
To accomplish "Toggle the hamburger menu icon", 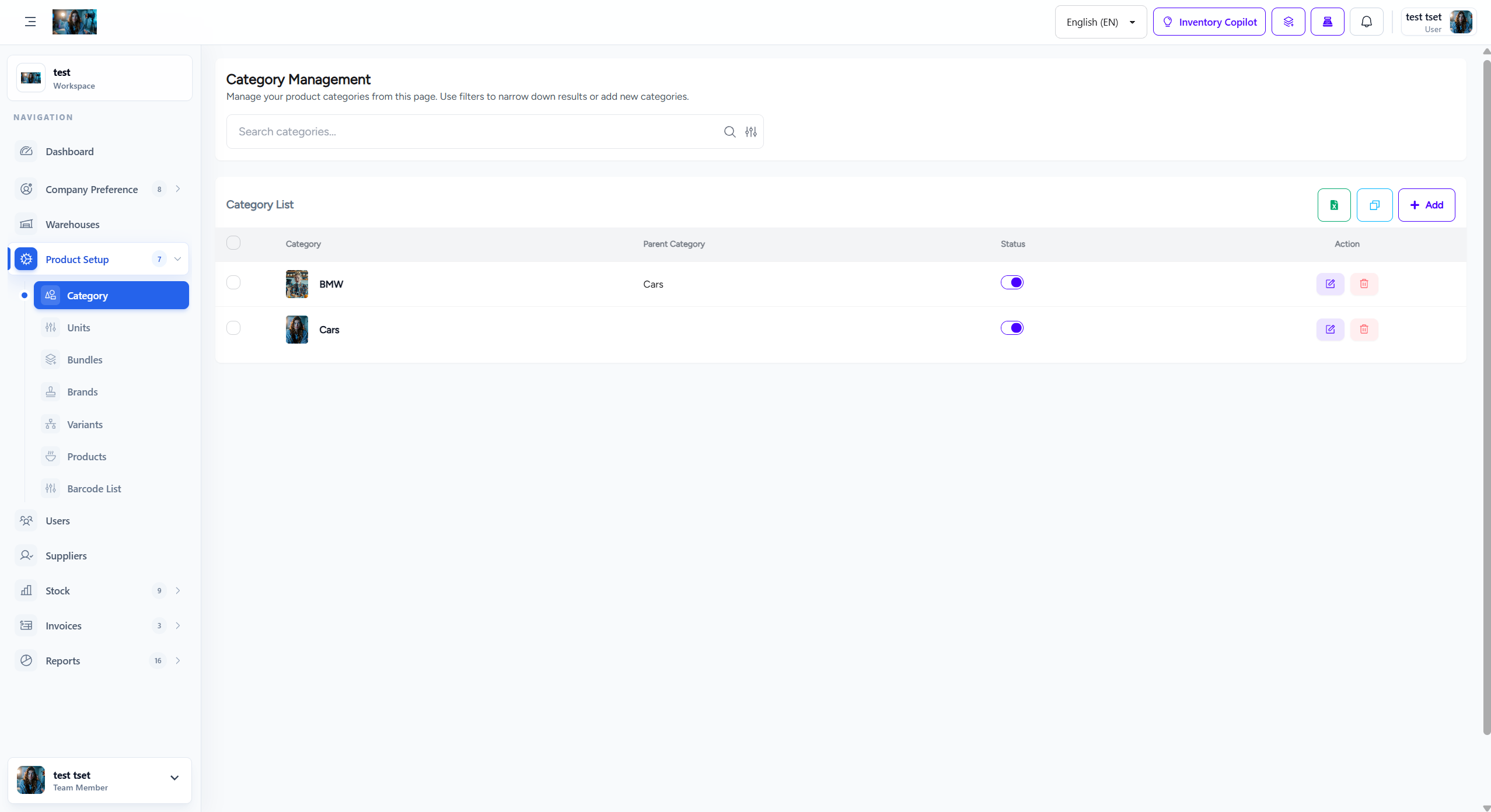I will (30, 22).
